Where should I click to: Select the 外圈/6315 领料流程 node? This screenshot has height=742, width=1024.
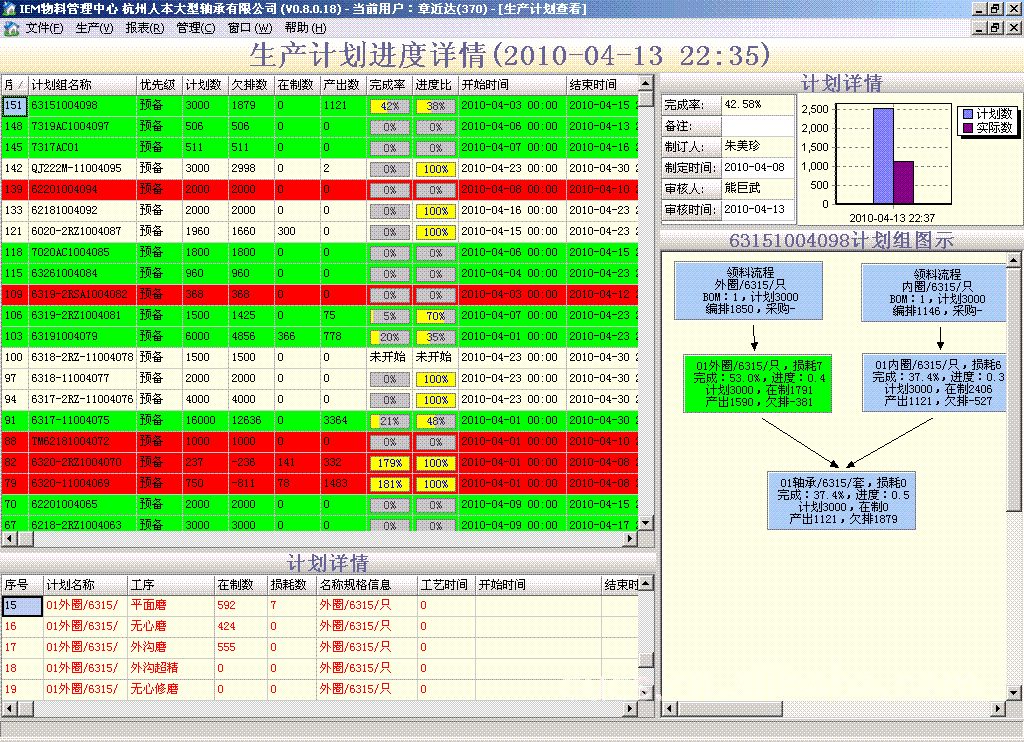coord(748,291)
